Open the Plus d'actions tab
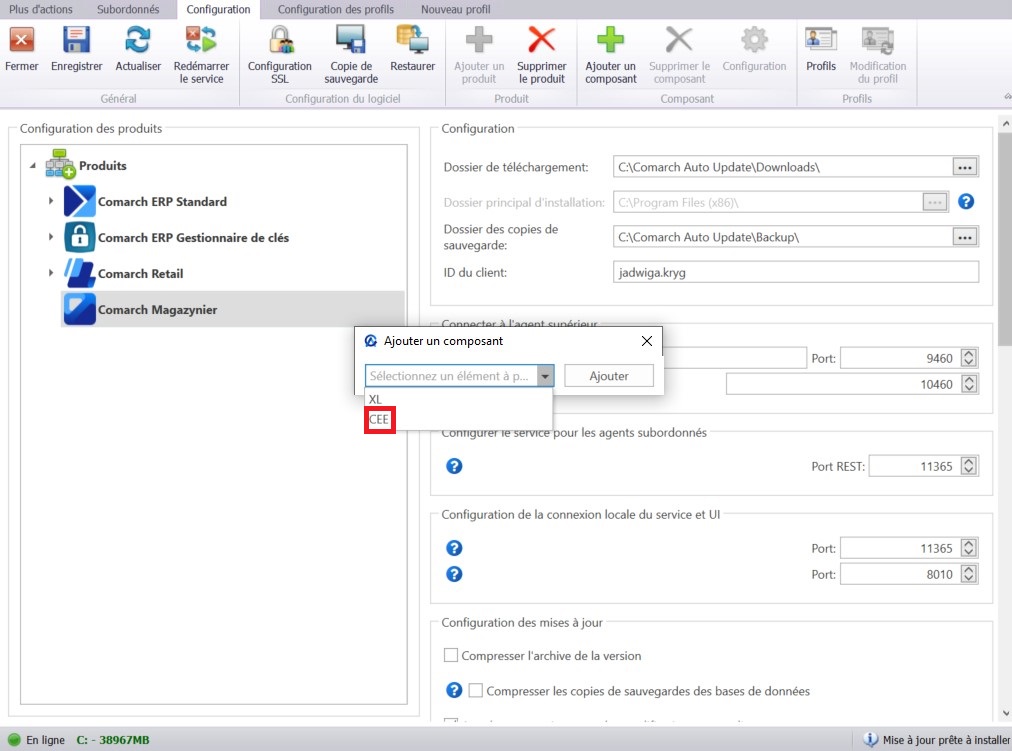Screen dimensions: 1012x751 pyautogui.click(x=41, y=10)
